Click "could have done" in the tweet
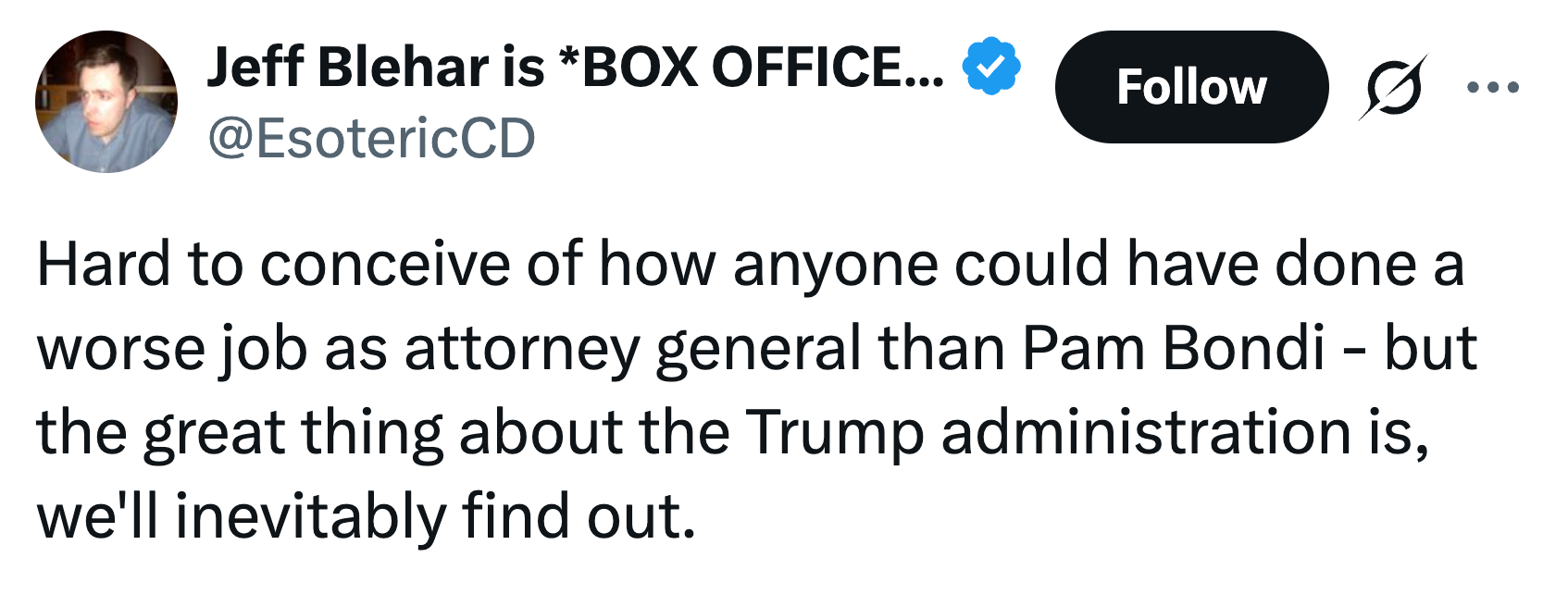Viewport: 1568px width, 607px height. 1185,265
